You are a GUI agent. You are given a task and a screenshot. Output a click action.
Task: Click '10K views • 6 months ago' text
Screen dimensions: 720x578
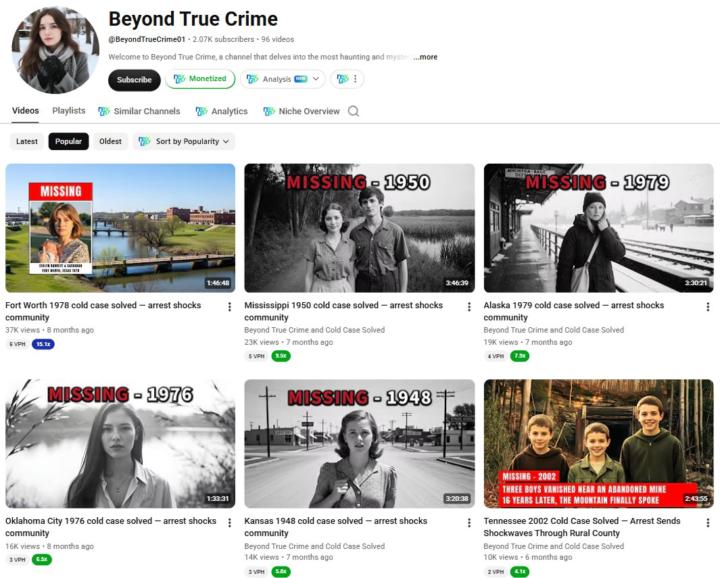(528, 557)
